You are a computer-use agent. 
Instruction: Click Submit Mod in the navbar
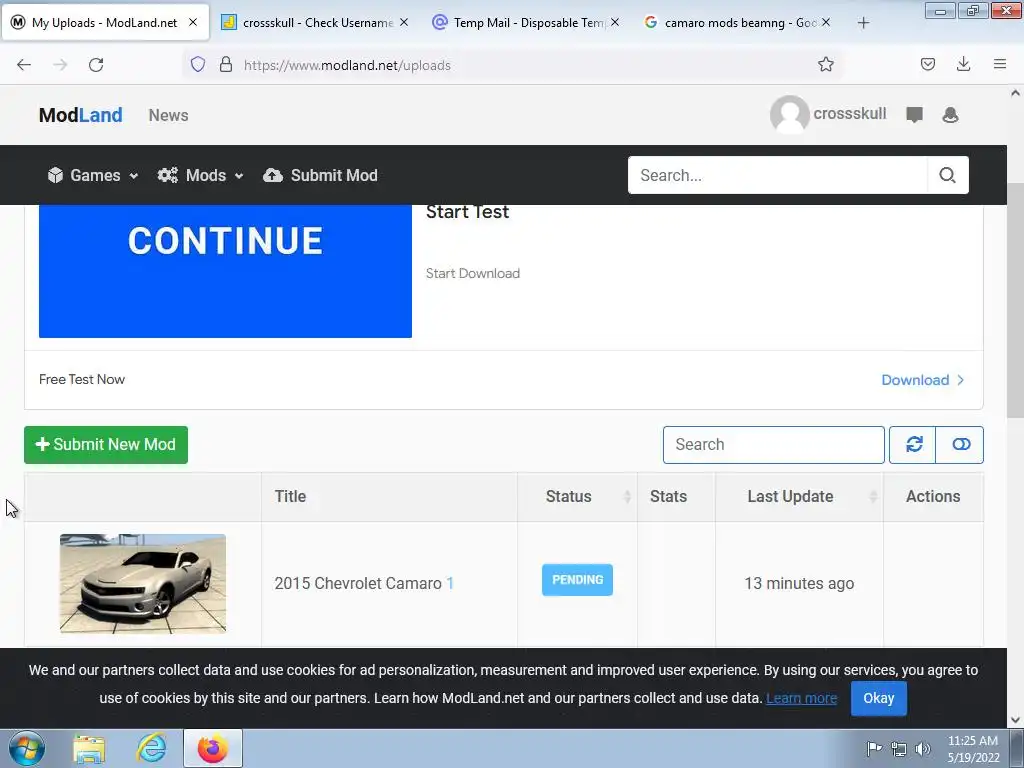coord(320,175)
